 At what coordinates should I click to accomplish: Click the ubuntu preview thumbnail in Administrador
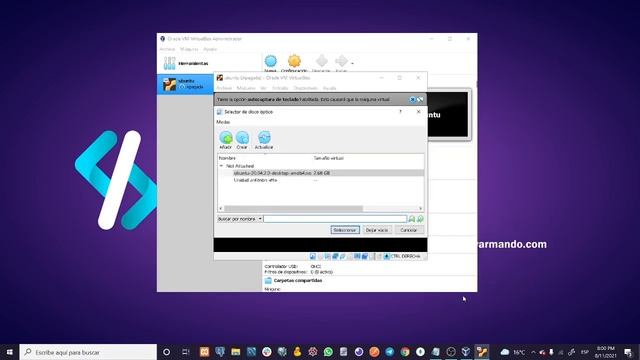pyautogui.click(x=448, y=114)
